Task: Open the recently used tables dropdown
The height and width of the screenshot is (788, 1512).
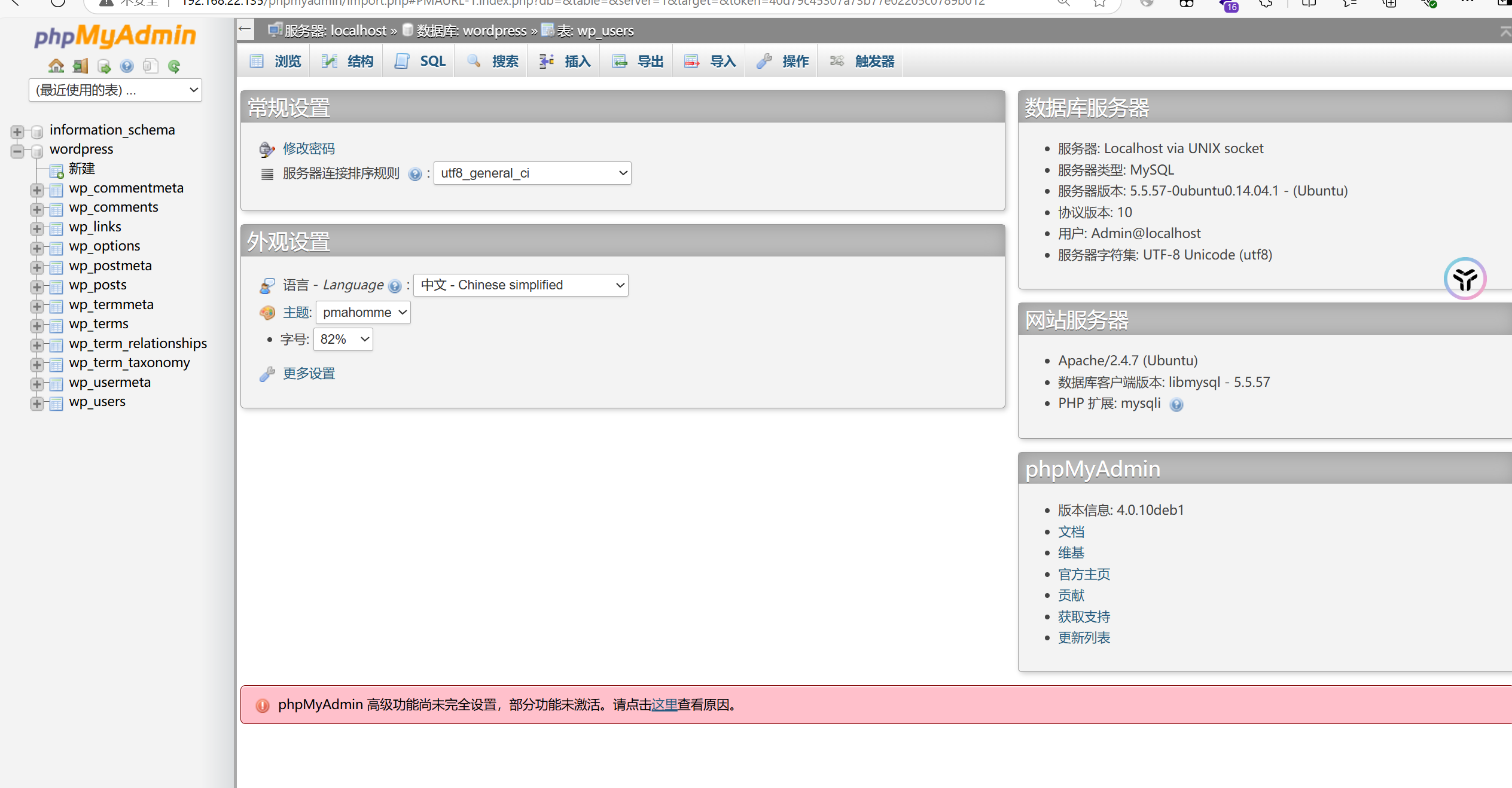Action: [x=115, y=90]
